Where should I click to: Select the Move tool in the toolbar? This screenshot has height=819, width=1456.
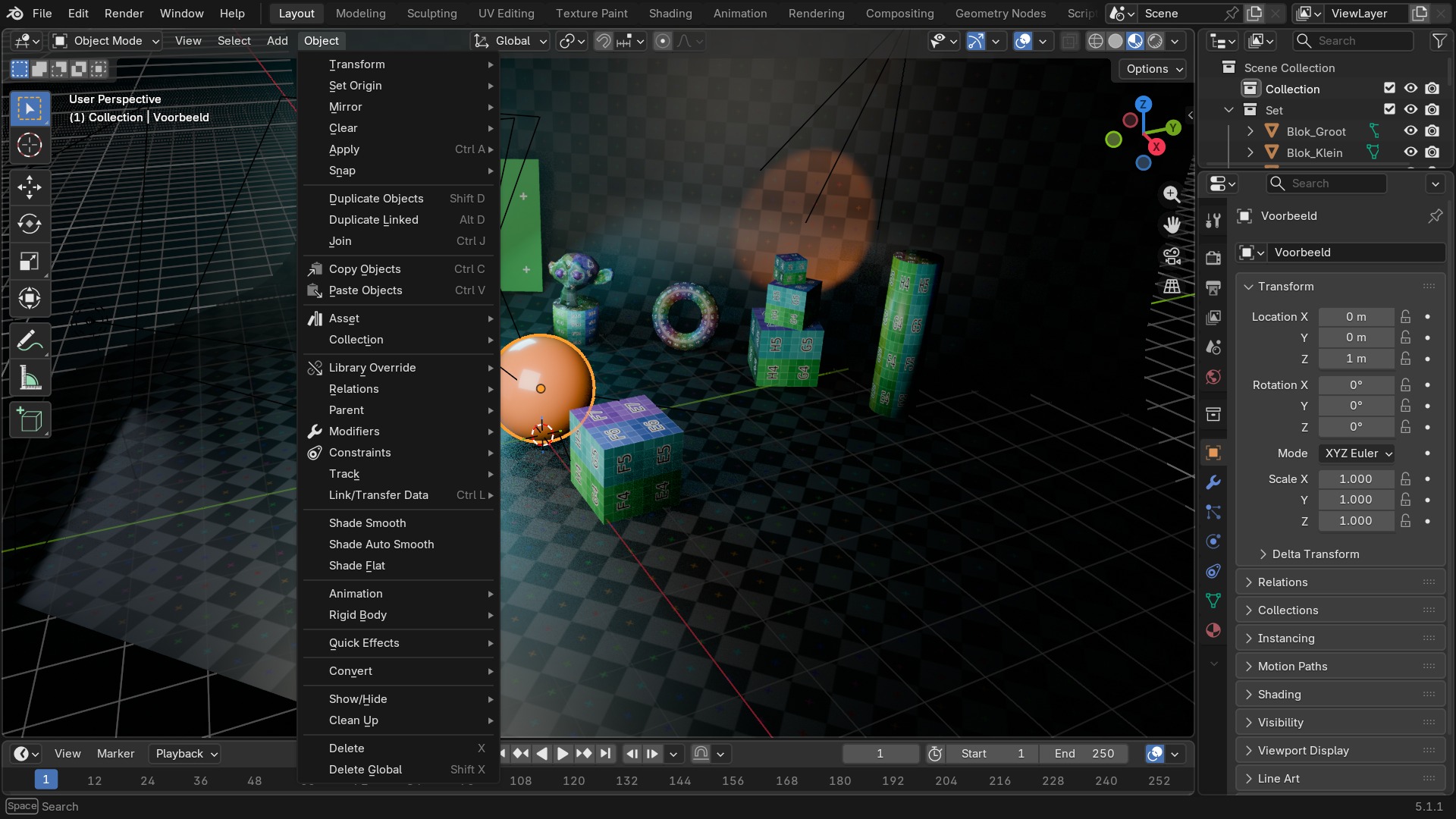30,187
